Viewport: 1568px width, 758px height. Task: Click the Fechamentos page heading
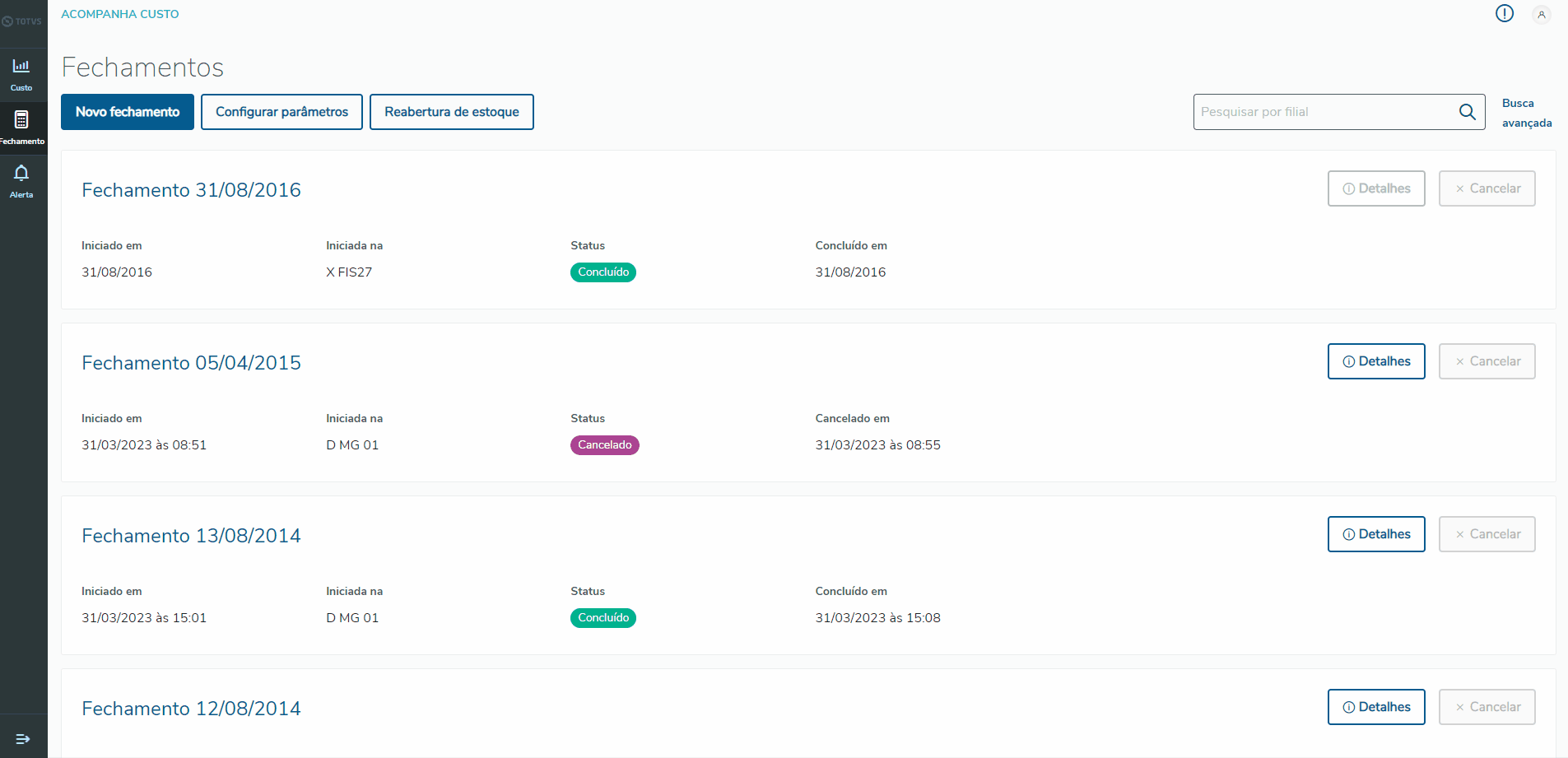click(x=142, y=67)
